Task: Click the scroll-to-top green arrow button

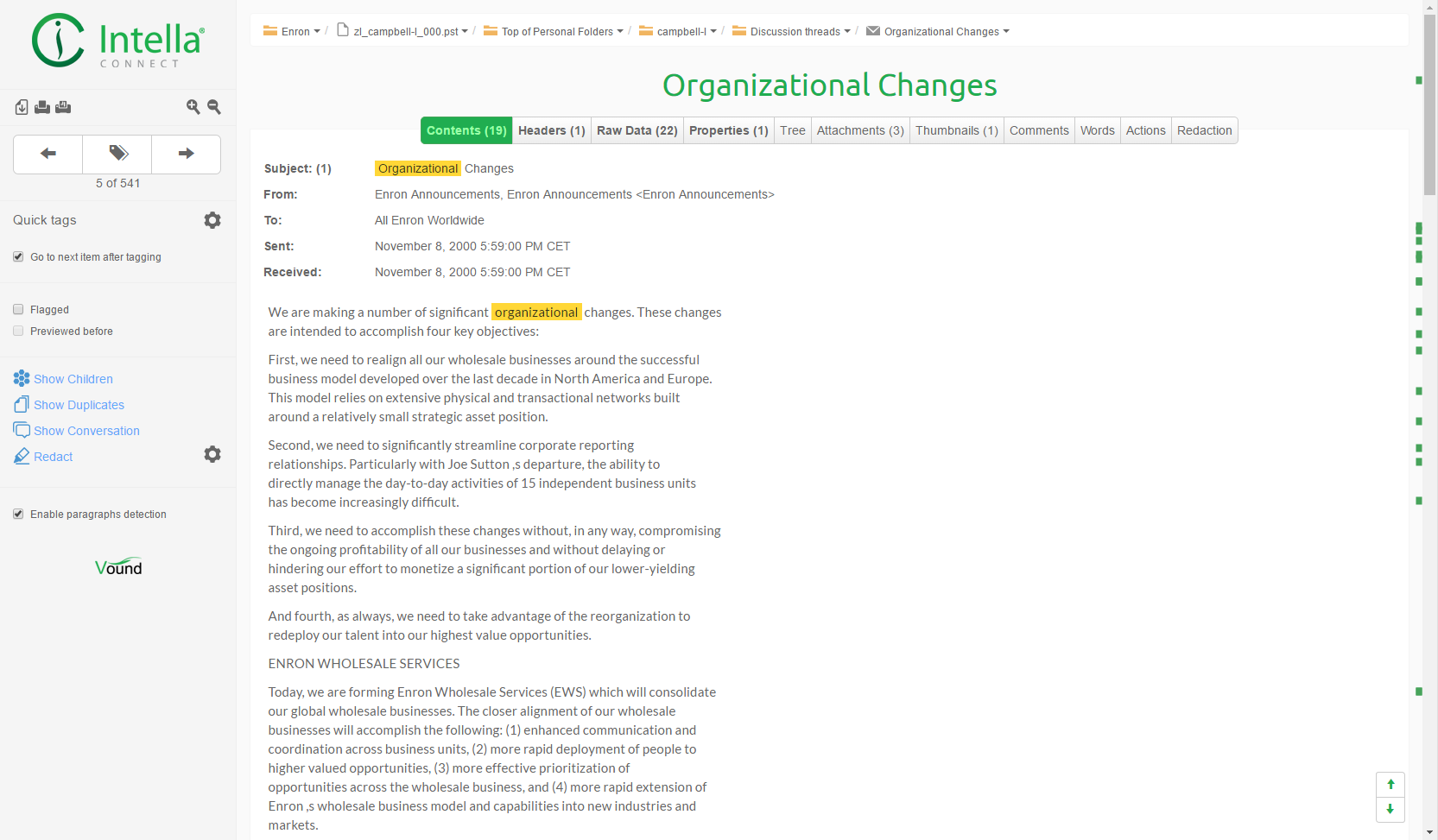Action: click(x=1390, y=785)
